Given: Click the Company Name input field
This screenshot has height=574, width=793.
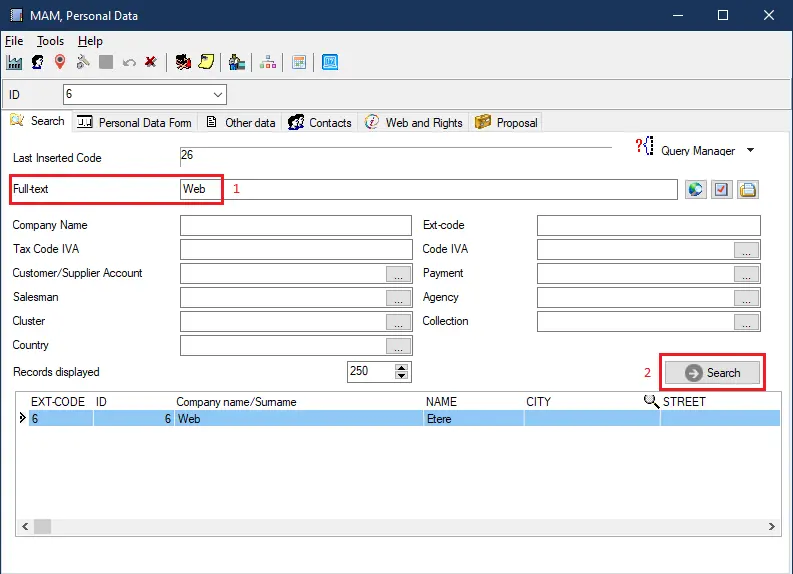Looking at the screenshot, I should [x=296, y=226].
